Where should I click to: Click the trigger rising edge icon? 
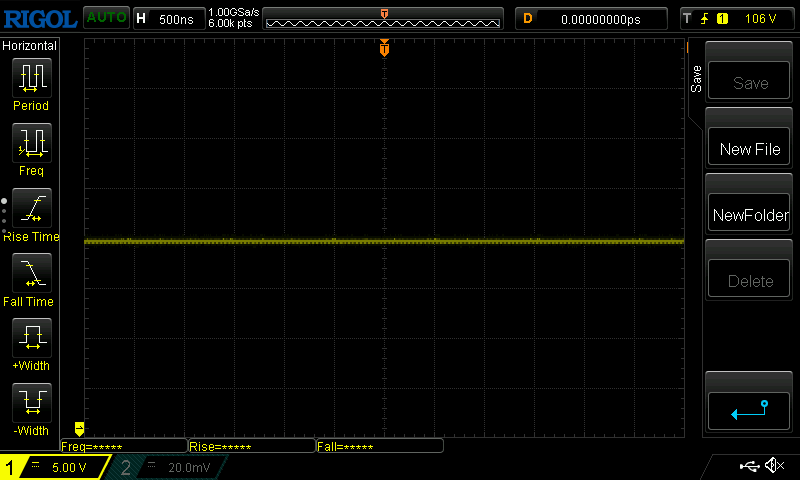pos(705,19)
